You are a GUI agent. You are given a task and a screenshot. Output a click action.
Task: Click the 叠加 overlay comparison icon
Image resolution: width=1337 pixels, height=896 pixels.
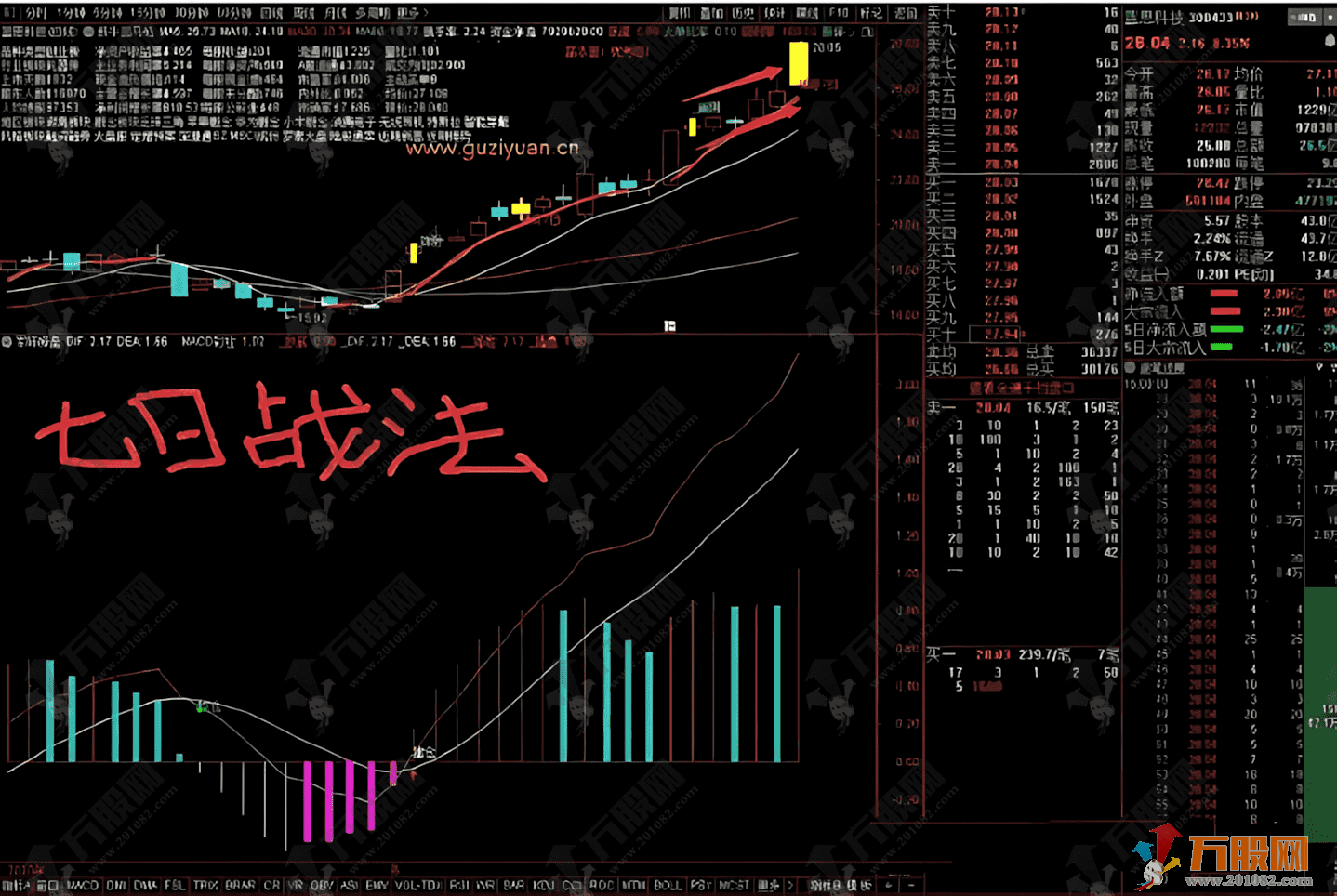click(x=709, y=11)
